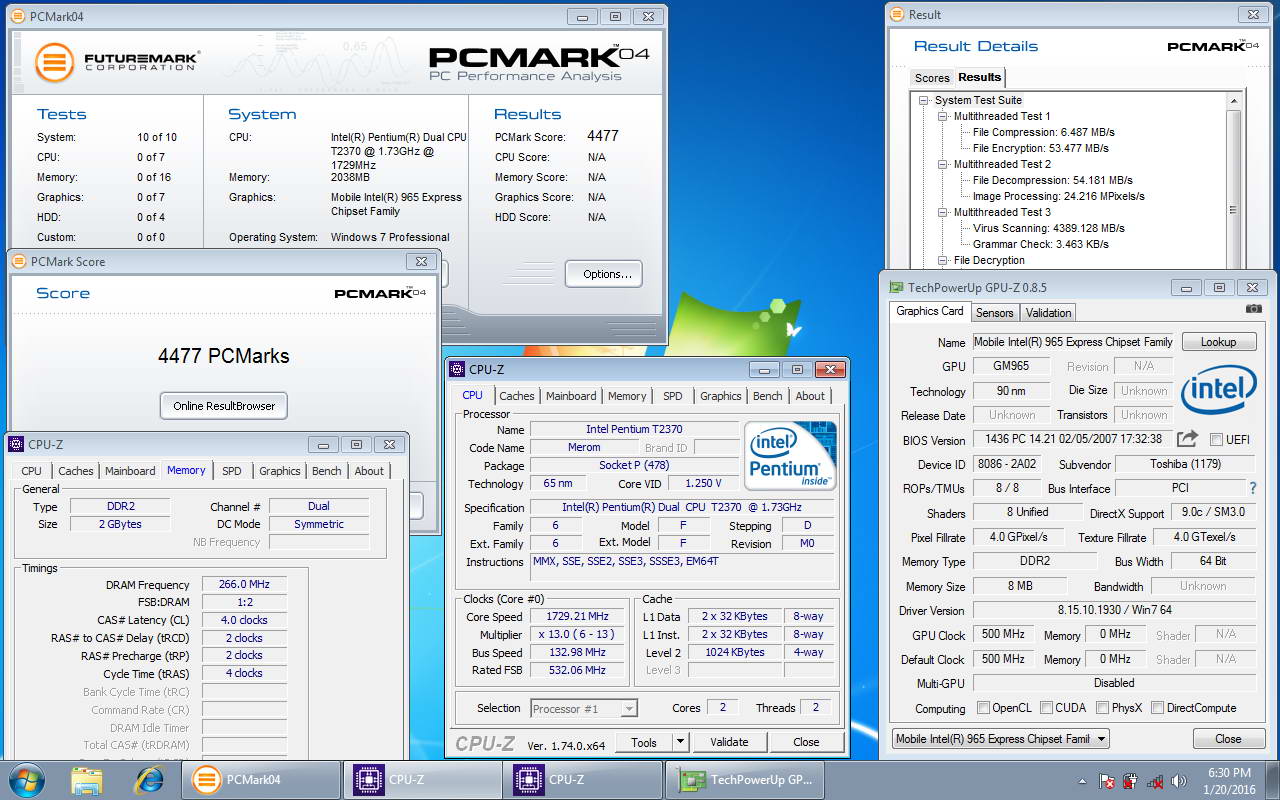
Task: Switch to the first CPU-Z taskbar button
Action: (424, 780)
